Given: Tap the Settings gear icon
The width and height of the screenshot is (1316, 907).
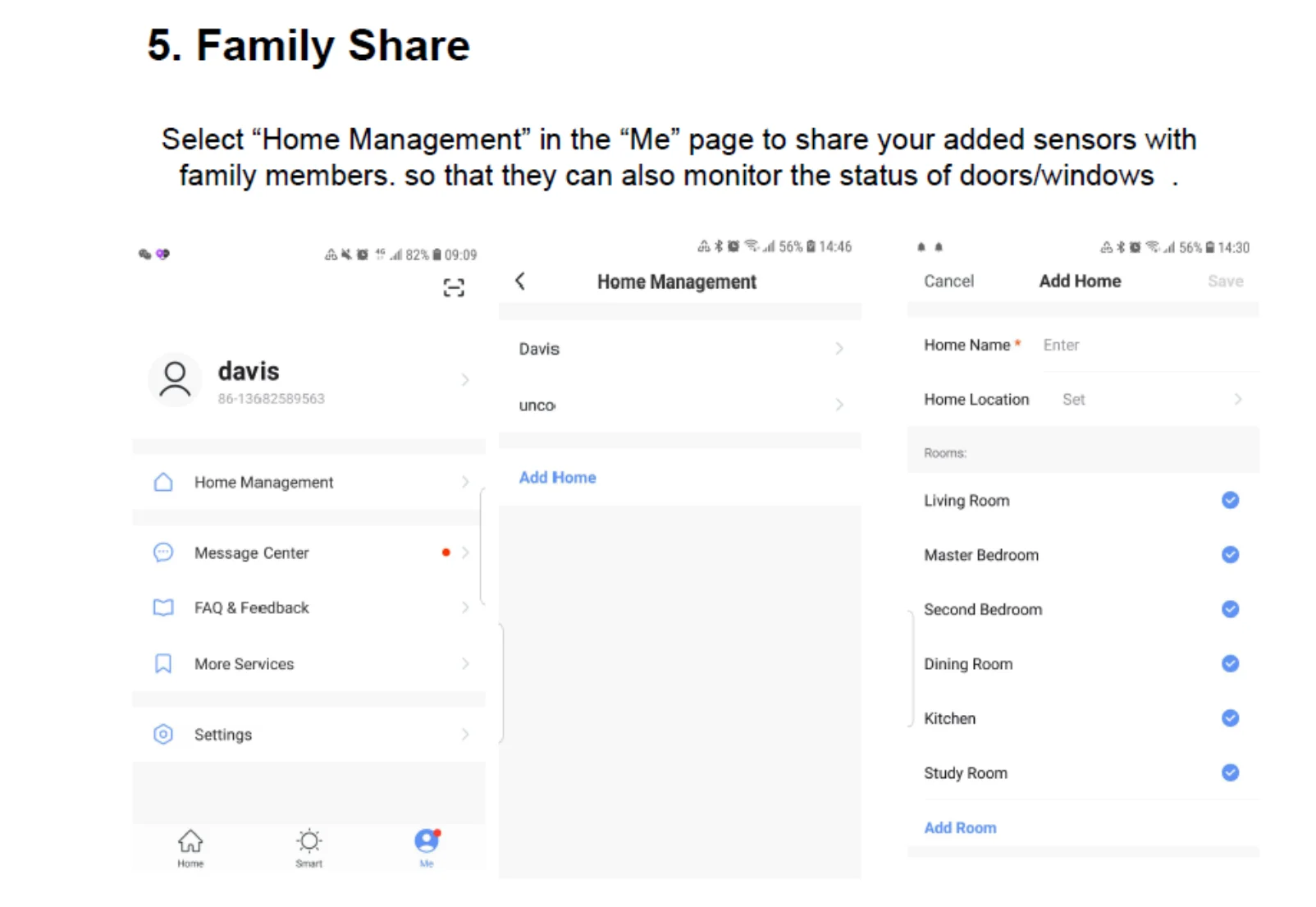Looking at the screenshot, I should pyautogui.click(x=163, y=734).
